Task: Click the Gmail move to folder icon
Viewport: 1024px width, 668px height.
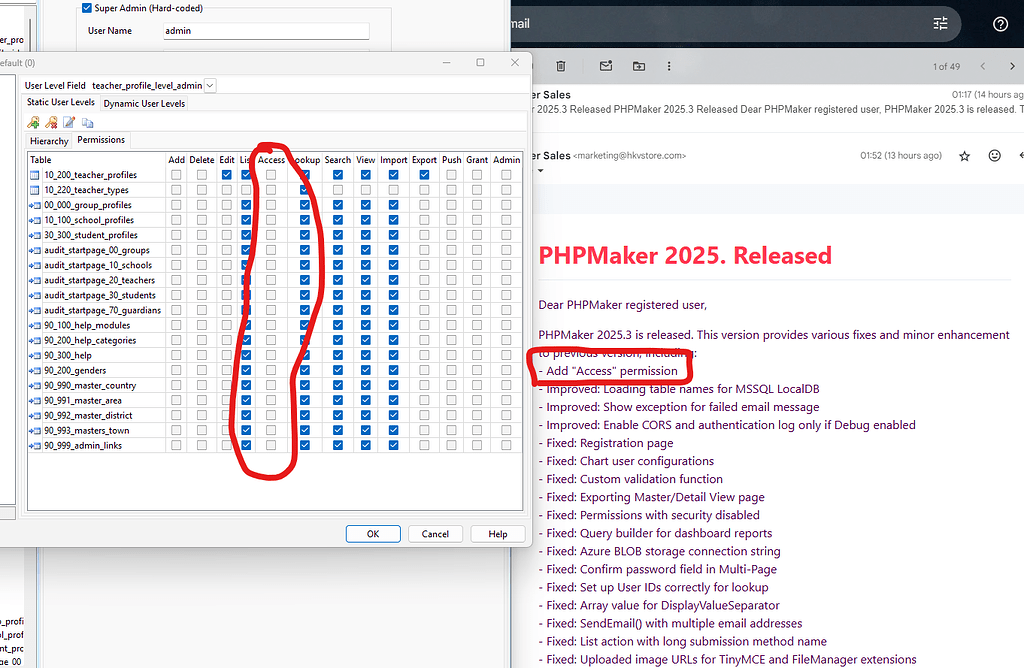Action: click(x=639, y=66)
